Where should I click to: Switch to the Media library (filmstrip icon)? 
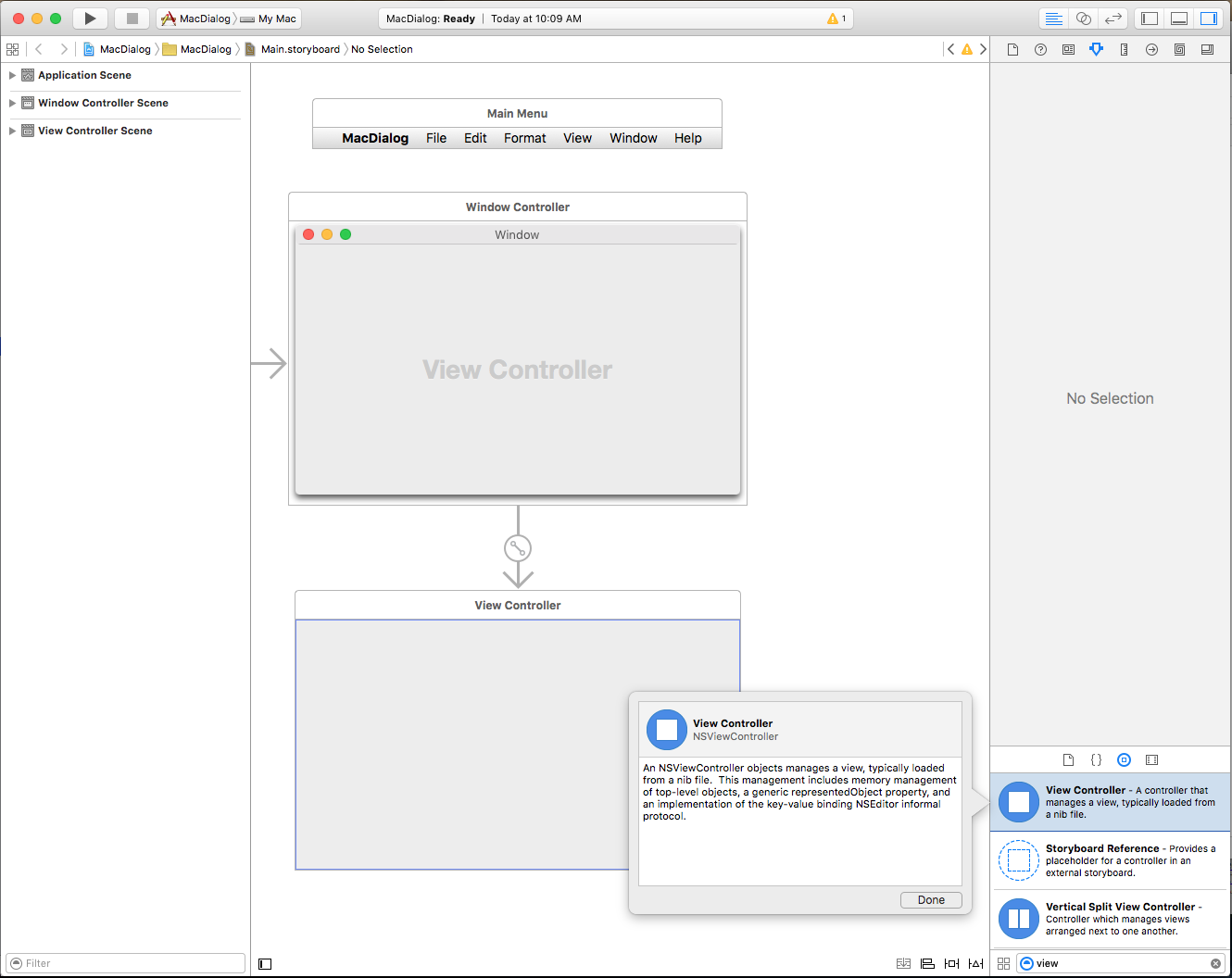click(x=1151, y=759)
